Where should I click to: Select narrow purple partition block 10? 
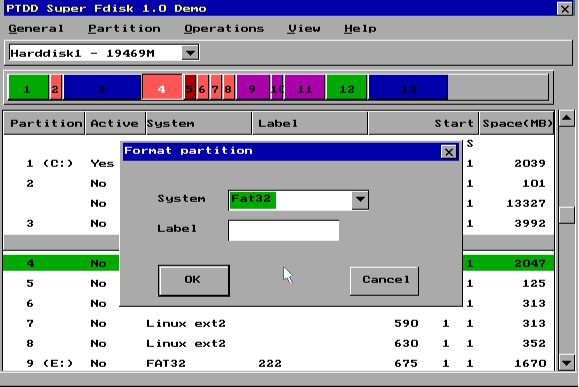(277, 87)
